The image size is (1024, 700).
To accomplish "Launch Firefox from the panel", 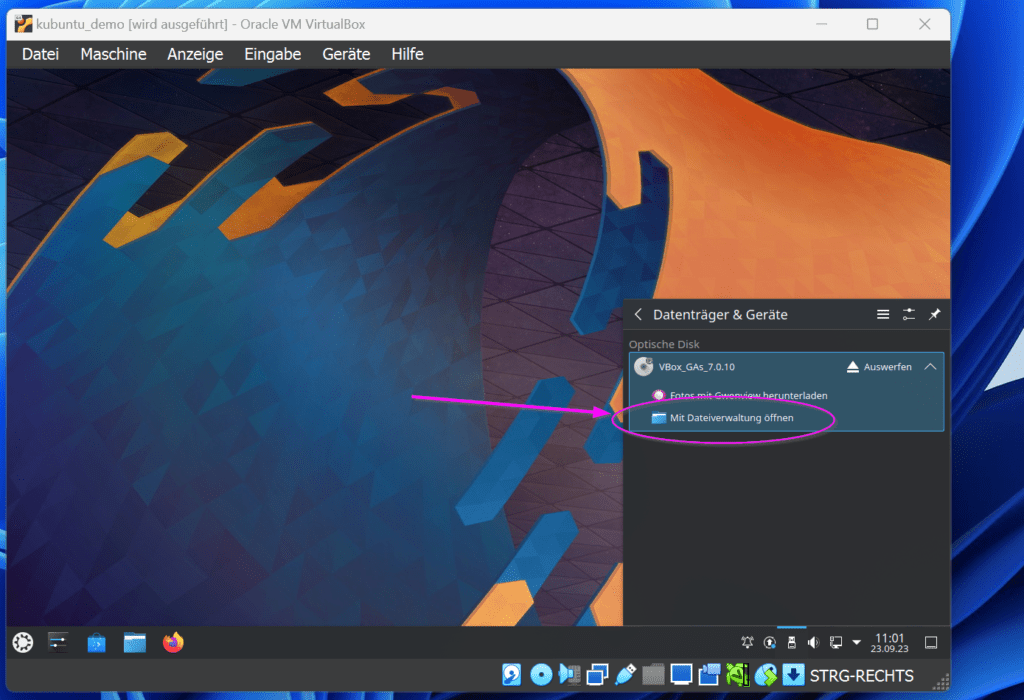I will pyautogui.click(x=173, y=643).
